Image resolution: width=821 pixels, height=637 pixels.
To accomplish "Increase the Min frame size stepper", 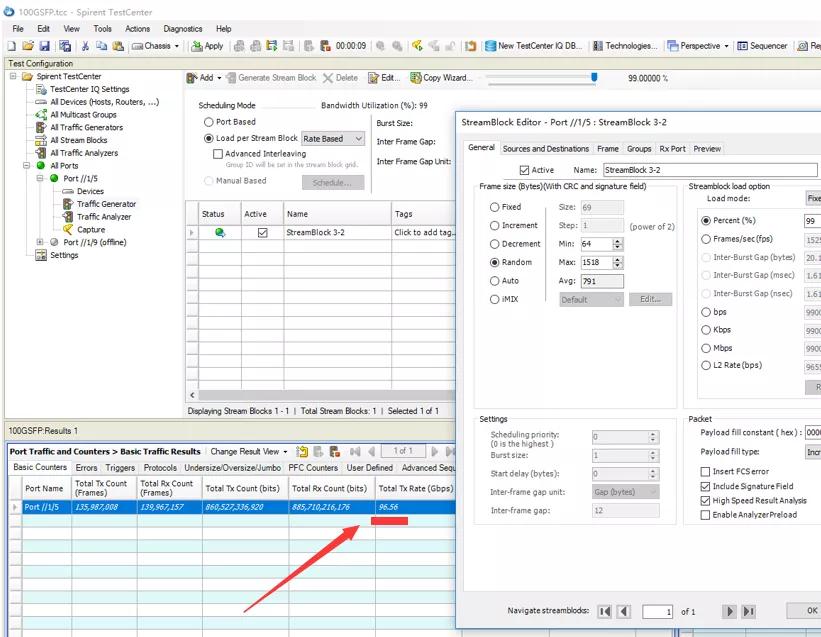I will (x=618, y=241).
